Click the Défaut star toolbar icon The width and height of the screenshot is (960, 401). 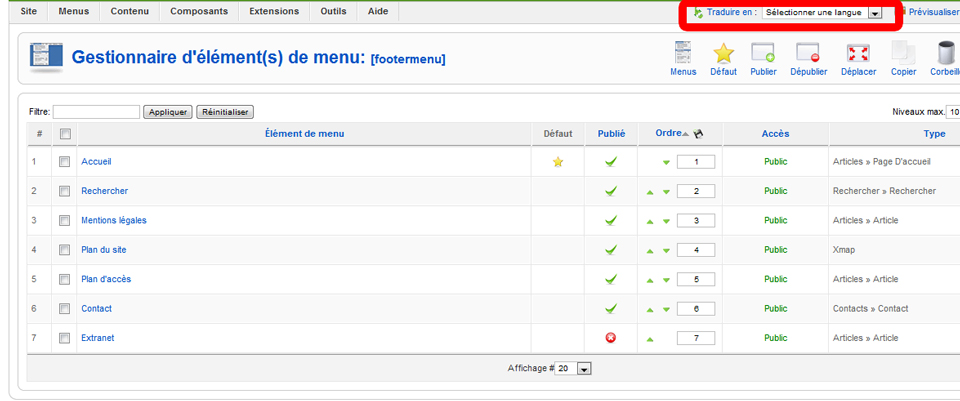tap(723, 58)
